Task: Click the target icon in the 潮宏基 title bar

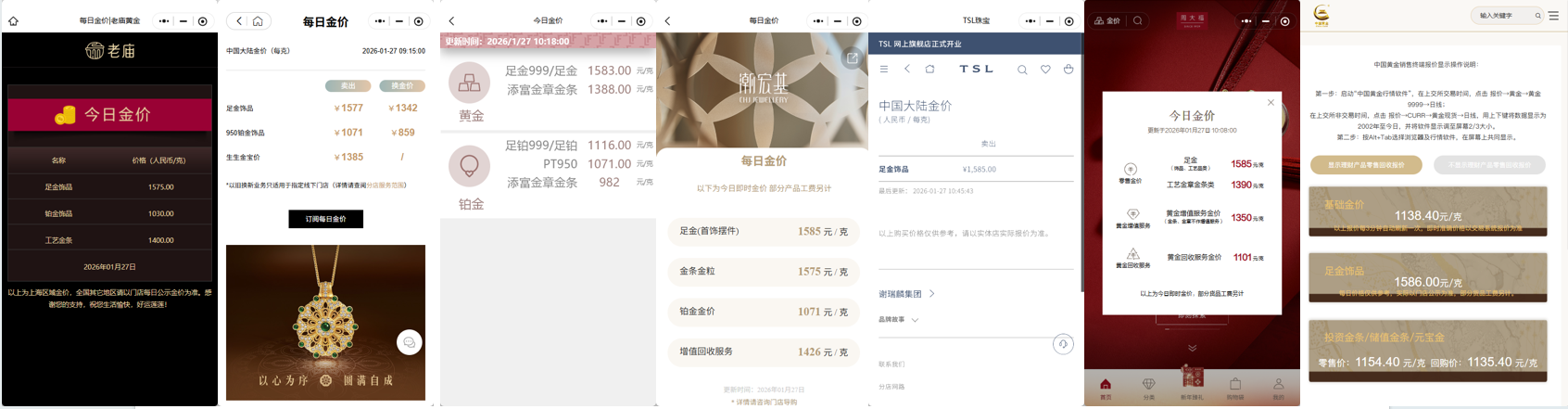Action: click(856, 20)
